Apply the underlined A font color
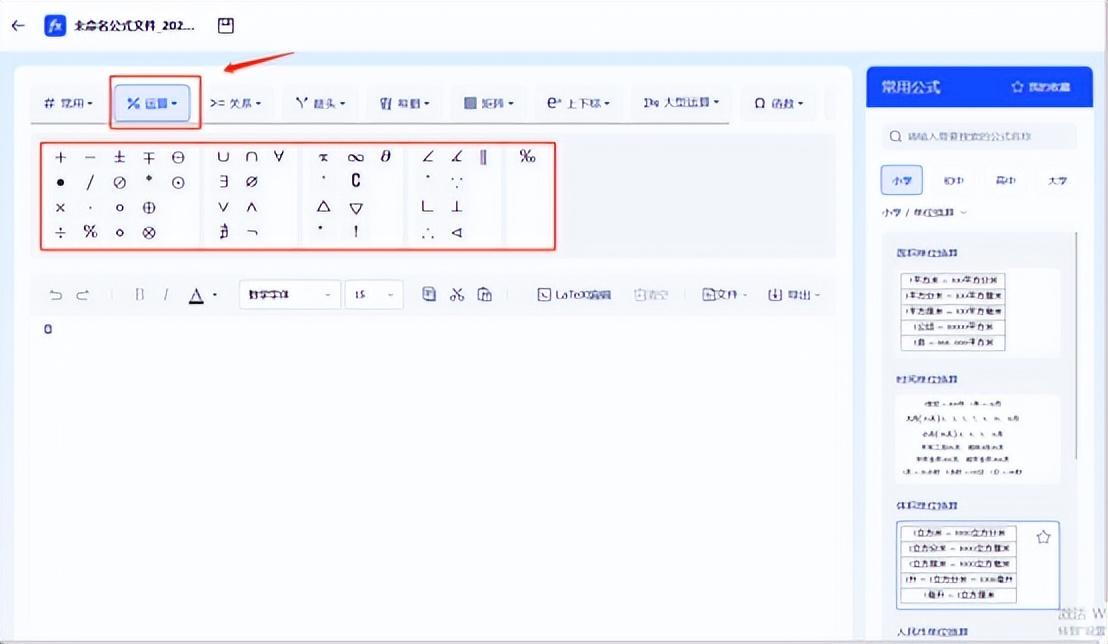This screenshot has height=644, width=1108. (x=196, y=295)
